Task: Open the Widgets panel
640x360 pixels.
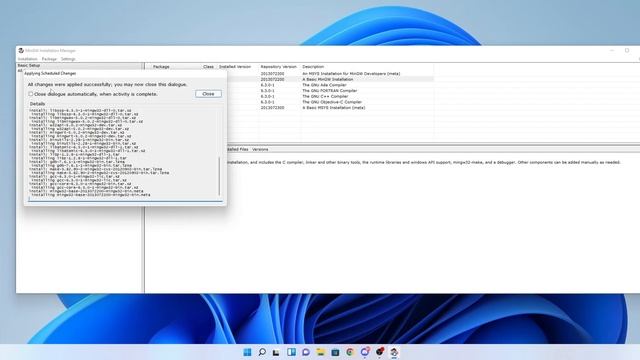Action: 291,352
